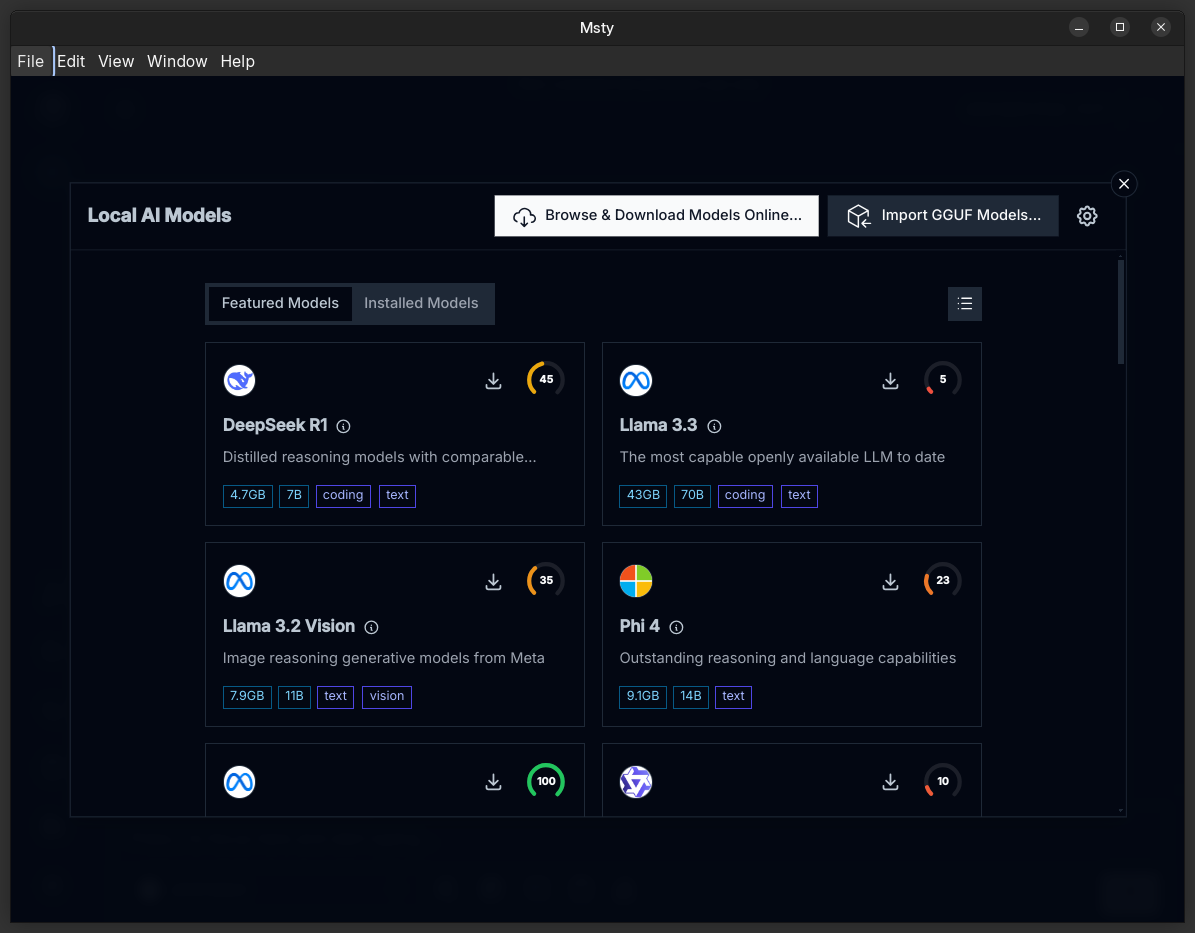1195x933 pixels.
Task: Click the DeepSeek R1 compatibility score gauge
Action: pyautogui.click(x=546, y=380)
